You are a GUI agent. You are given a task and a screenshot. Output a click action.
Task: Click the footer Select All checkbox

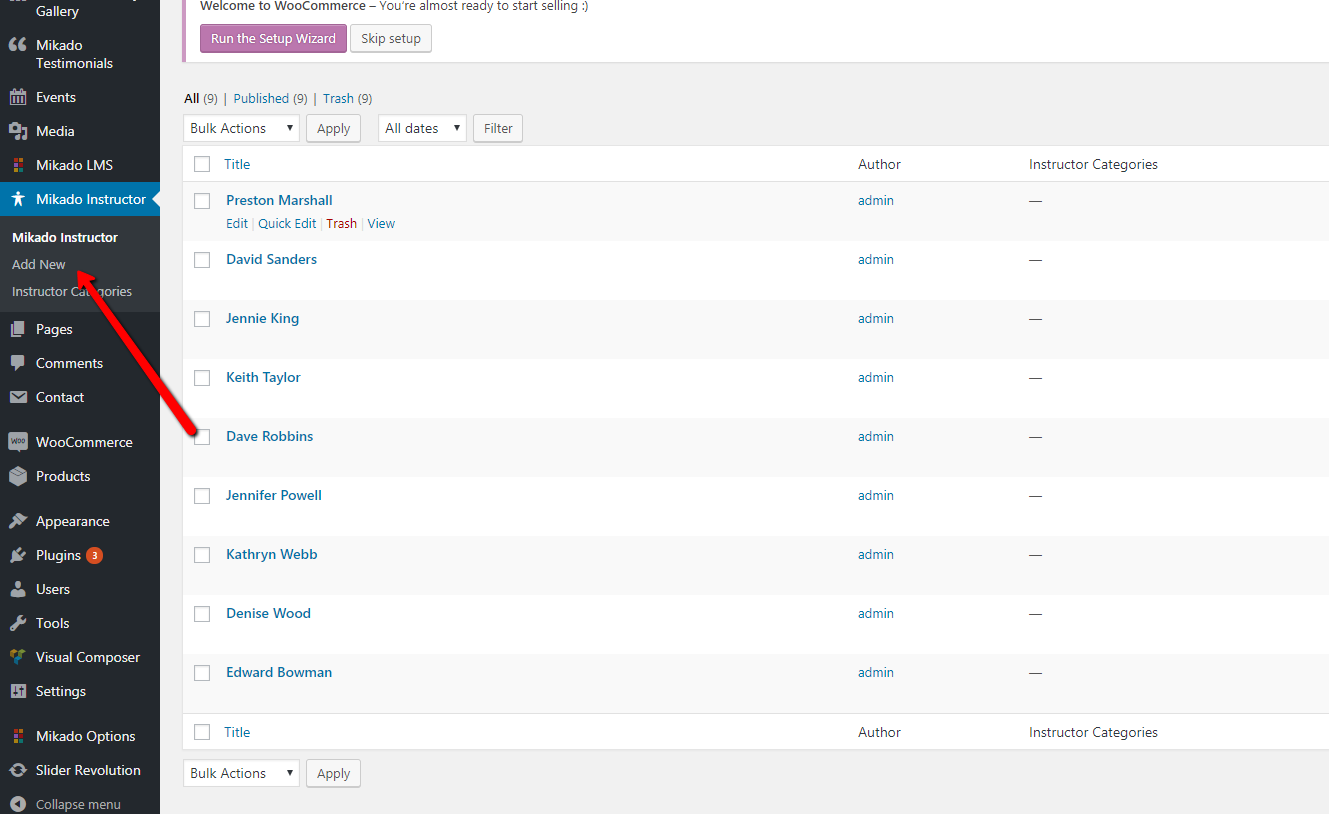(x=202, y=732)
